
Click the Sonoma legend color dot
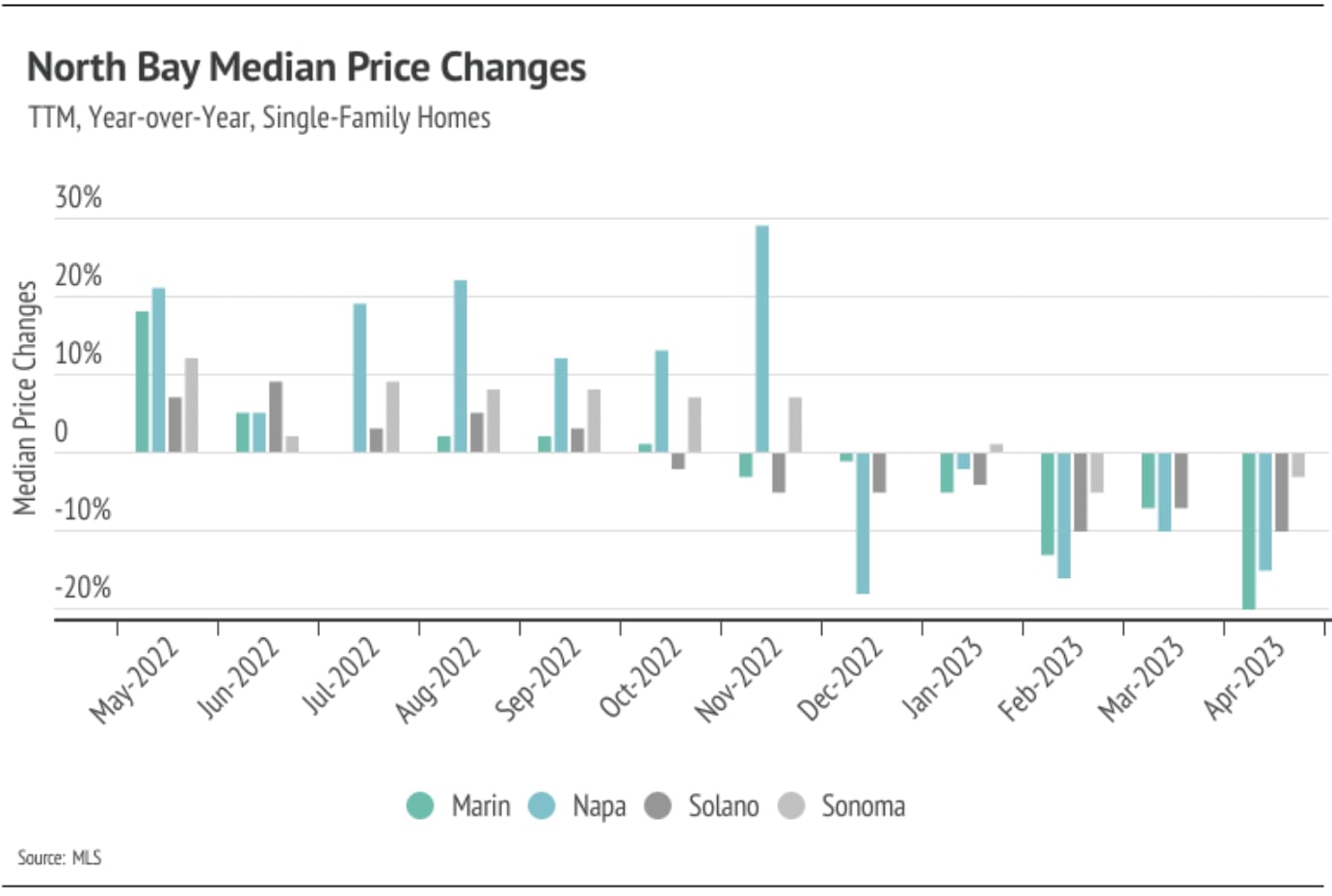(x=791, y=805)
